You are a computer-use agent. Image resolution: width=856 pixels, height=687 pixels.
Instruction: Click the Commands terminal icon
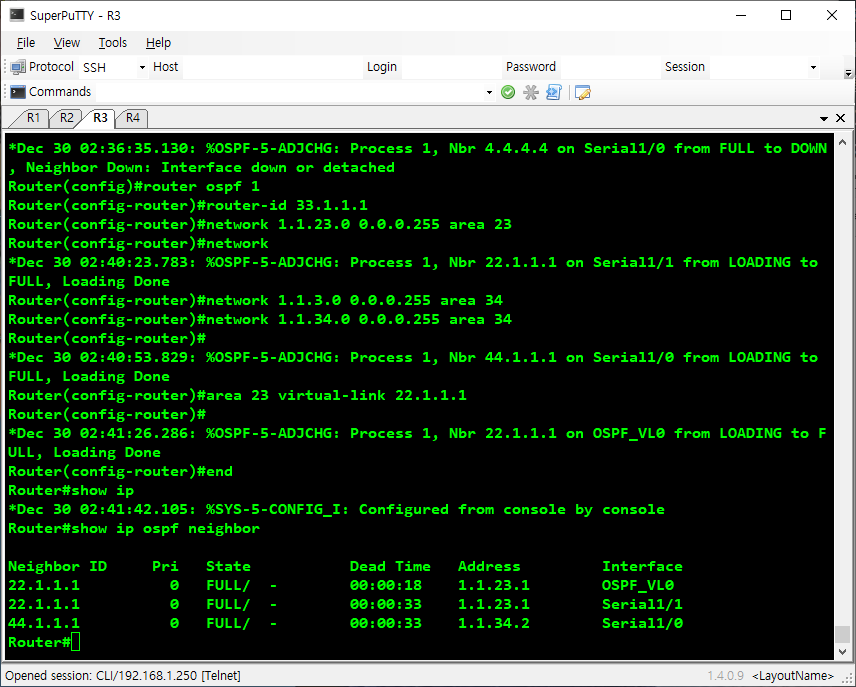17,92
